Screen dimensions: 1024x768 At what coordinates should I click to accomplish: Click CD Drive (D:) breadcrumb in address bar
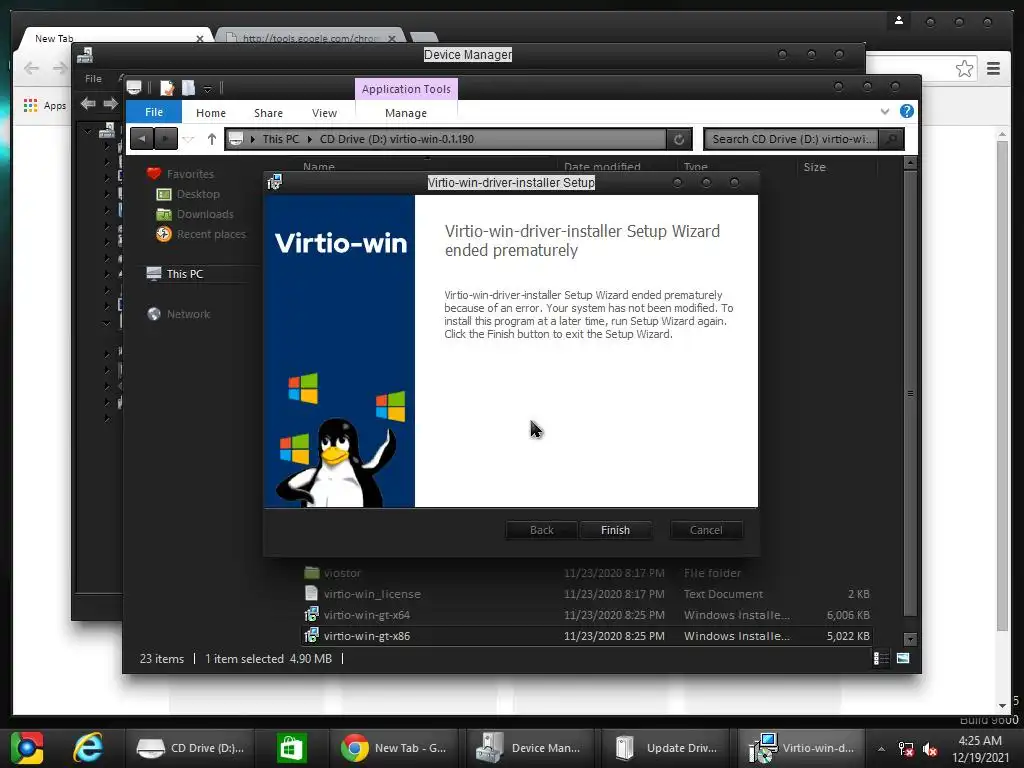[x=396, y=139]
